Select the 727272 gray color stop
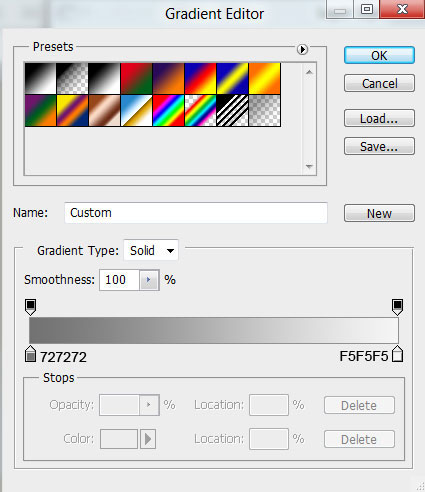 [30, 354]
